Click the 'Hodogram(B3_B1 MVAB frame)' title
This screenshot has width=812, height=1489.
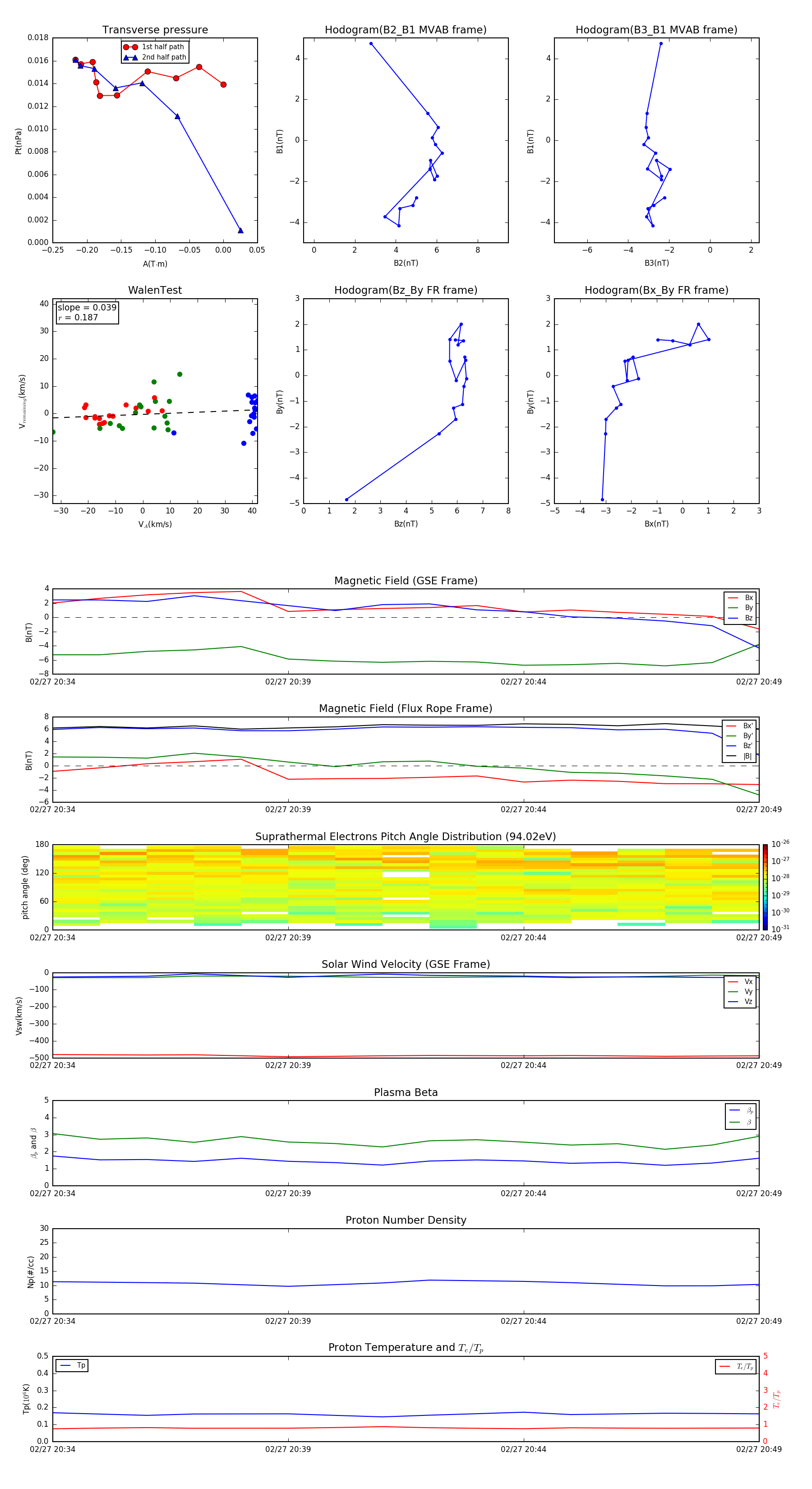[656, 30]
